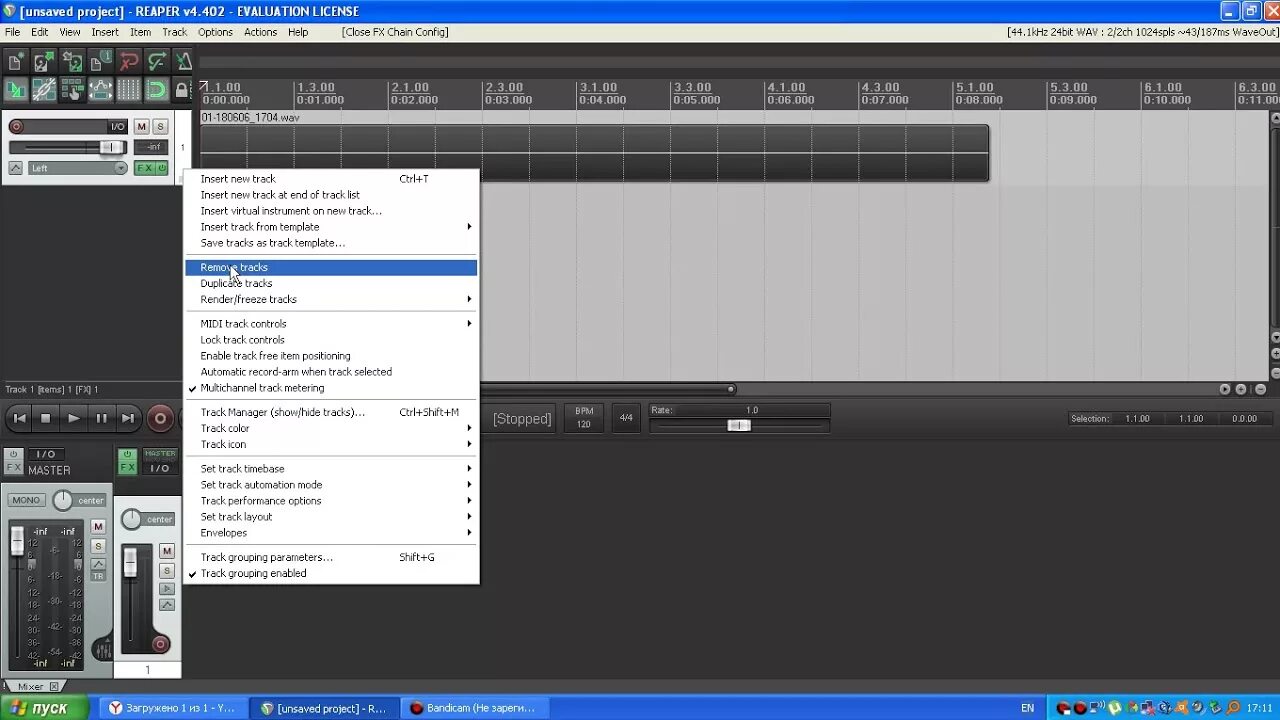The image size is (1280, 720).
Task: Toggle the Grid lines toolbar icon
Action: 129,90
